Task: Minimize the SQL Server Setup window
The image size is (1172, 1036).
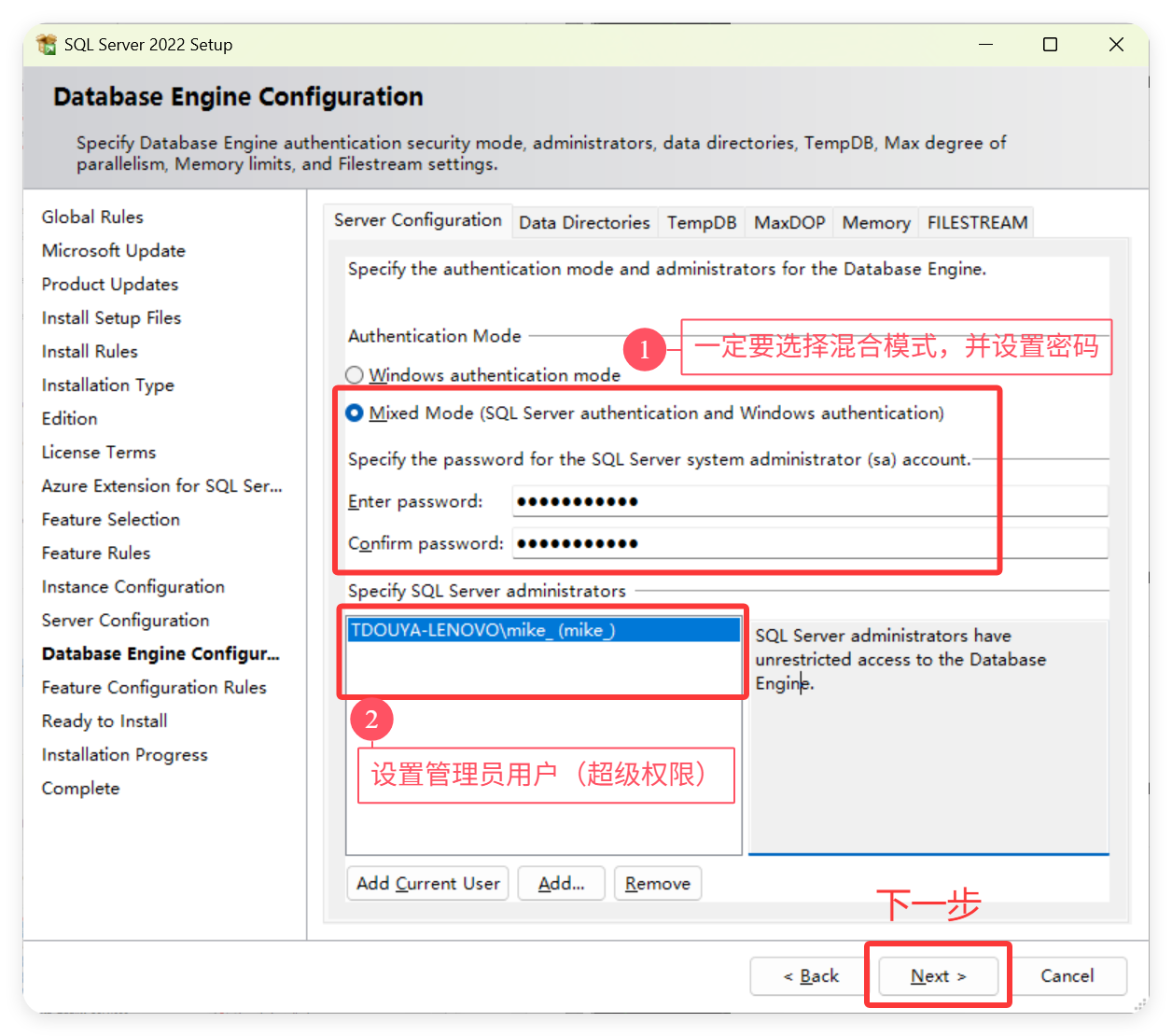Action: [x=985, y=44]
